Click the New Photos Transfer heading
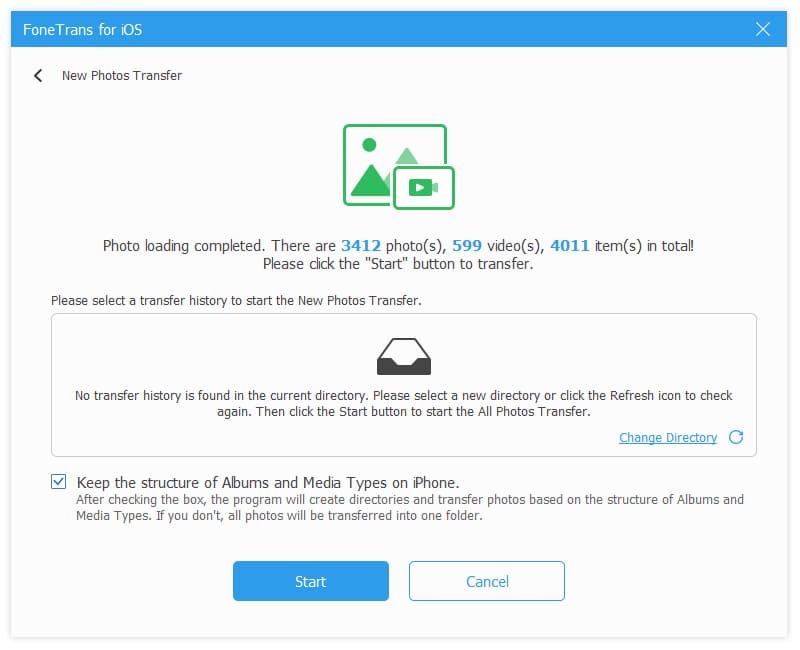 click(122, 76)
